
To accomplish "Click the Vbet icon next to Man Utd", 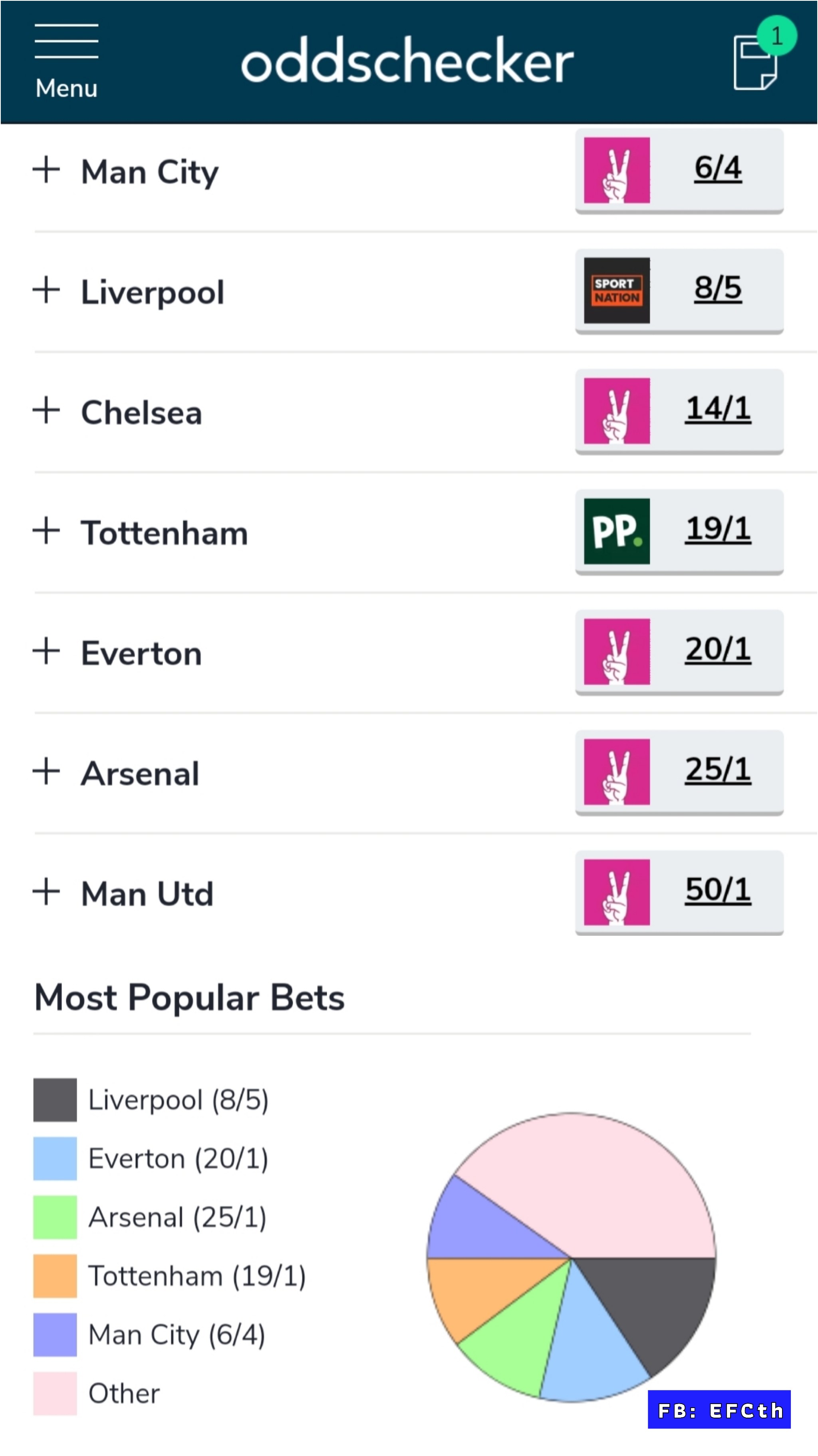I will pos(616,892).
